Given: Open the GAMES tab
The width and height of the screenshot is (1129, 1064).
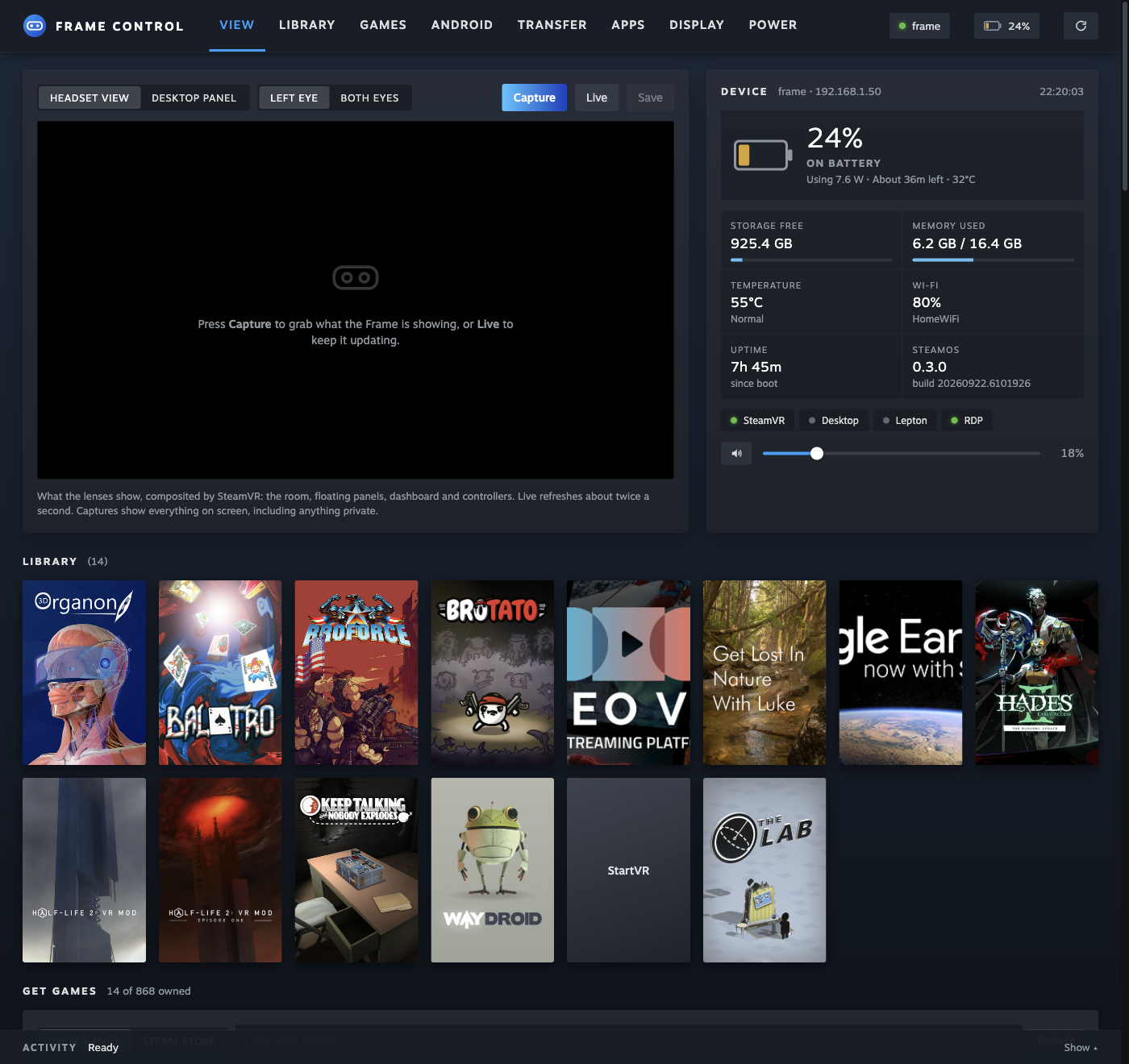Looking at the screenshot, I should point(383,25).
